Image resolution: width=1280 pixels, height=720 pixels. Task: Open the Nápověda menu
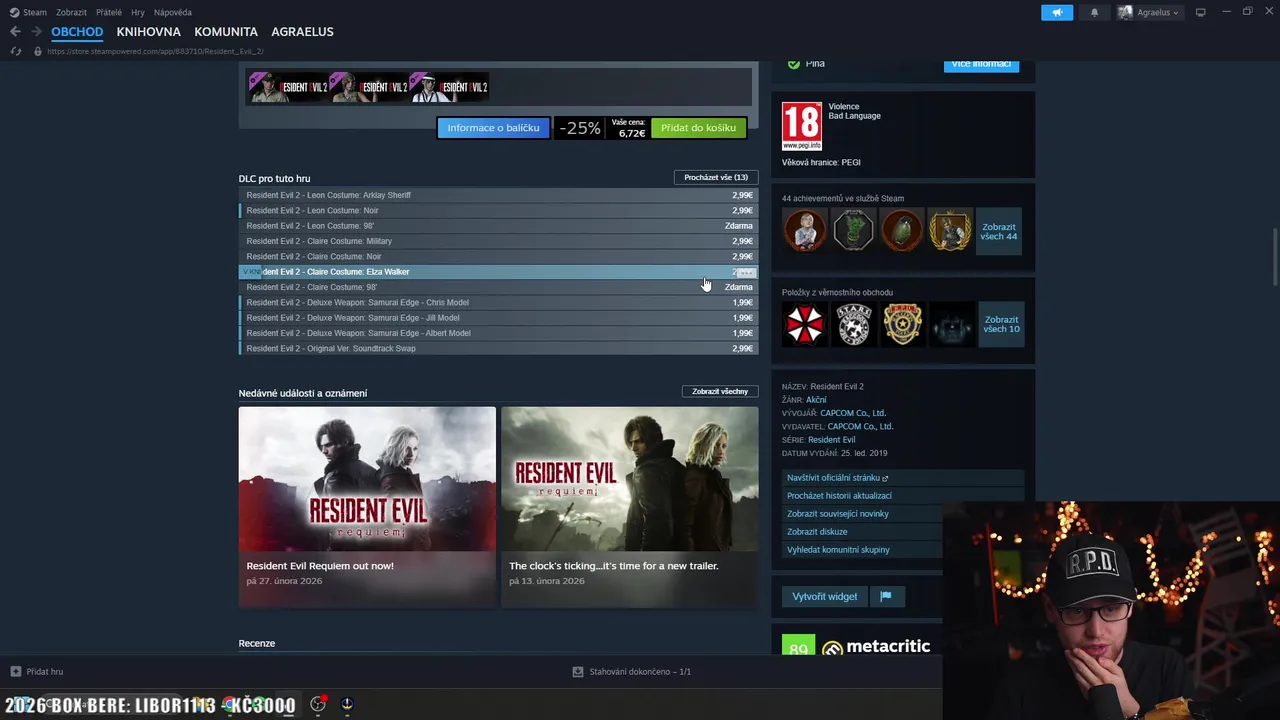point(173,12)
